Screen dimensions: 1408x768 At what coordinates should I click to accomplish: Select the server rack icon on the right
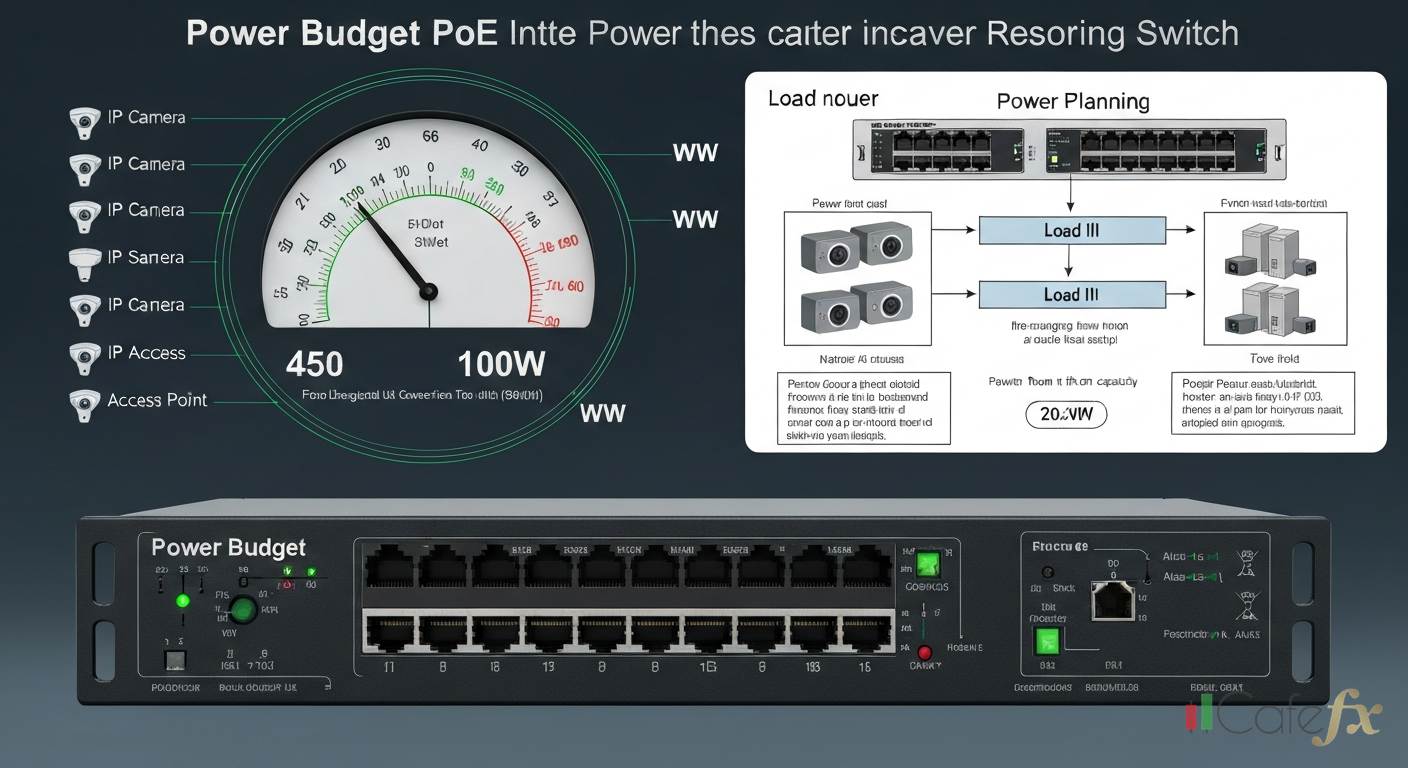coord(1275,278)
